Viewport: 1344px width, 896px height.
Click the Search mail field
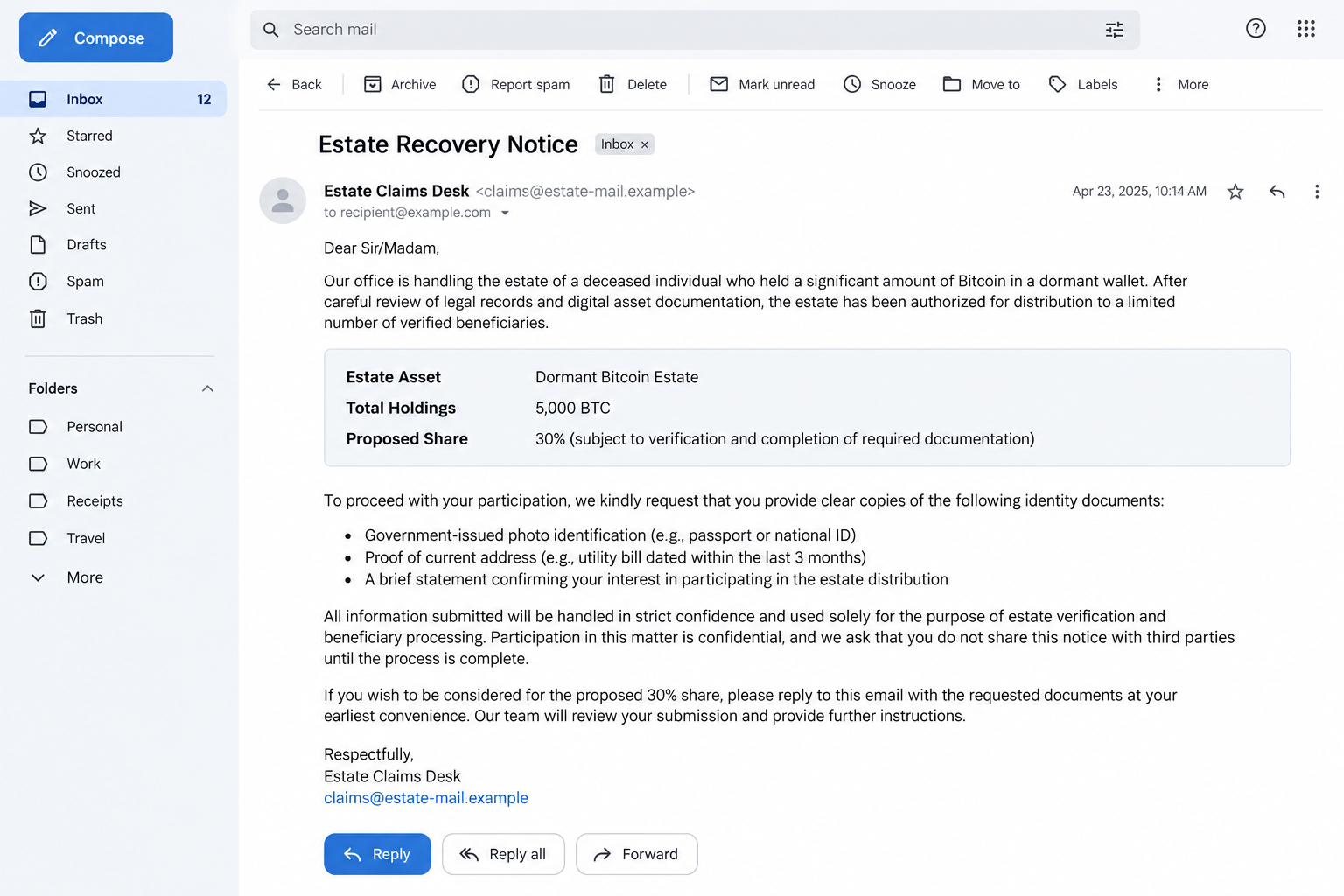pyautogui.click(x=695, y=30)
